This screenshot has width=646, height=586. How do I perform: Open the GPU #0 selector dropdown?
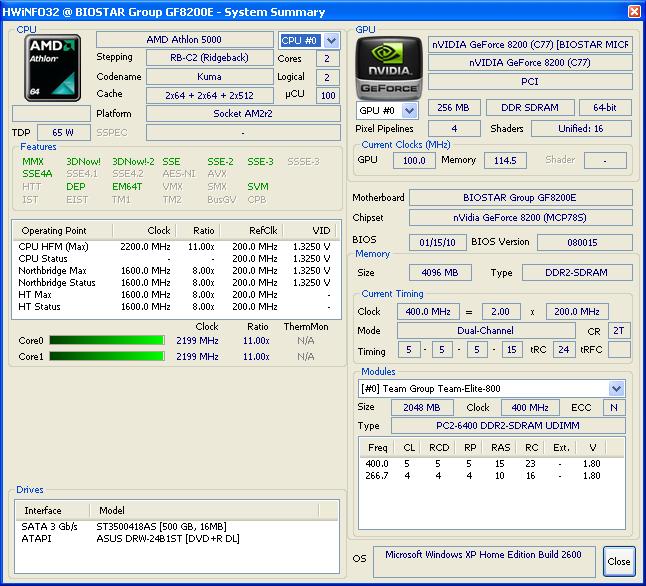click(410, 110)
